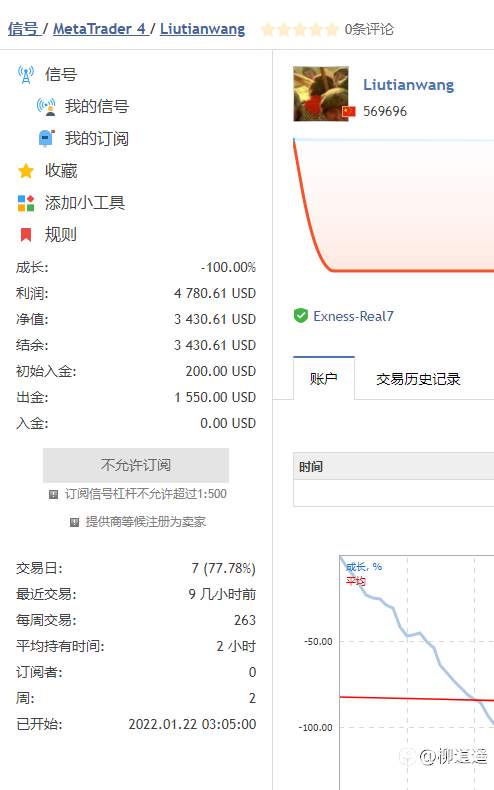
Task: Click the 利润 value 4 780.61 USD
Action: [215, 293]
